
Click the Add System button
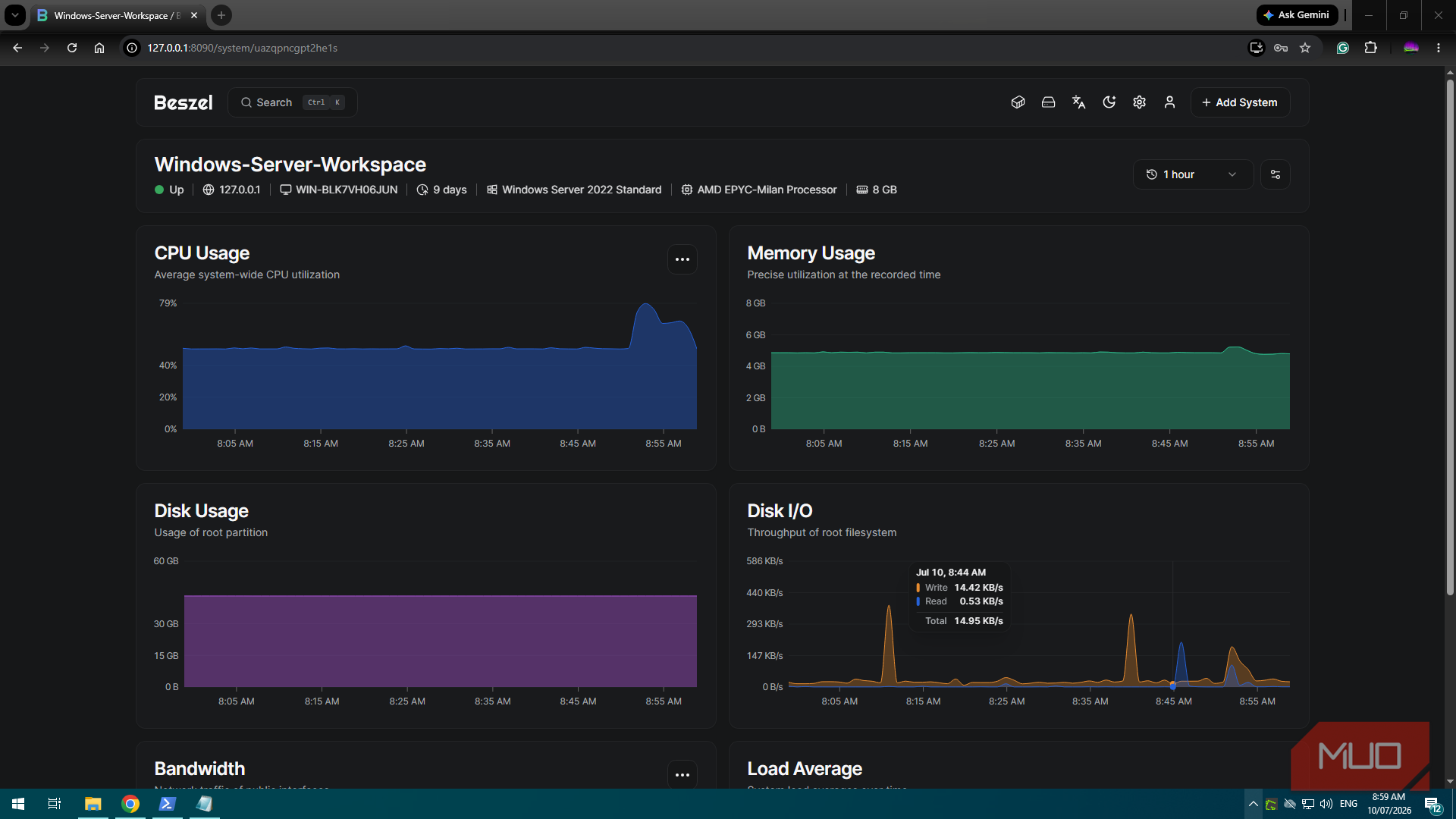1240,102
